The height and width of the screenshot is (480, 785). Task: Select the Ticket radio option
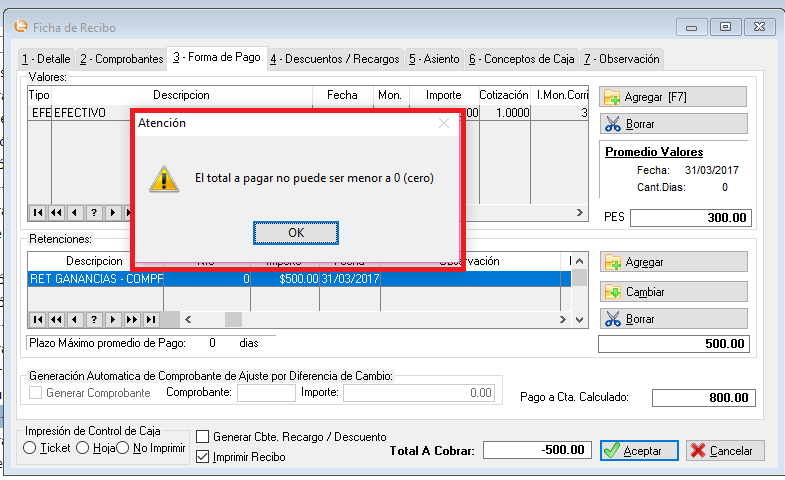(x=30, y=448)
